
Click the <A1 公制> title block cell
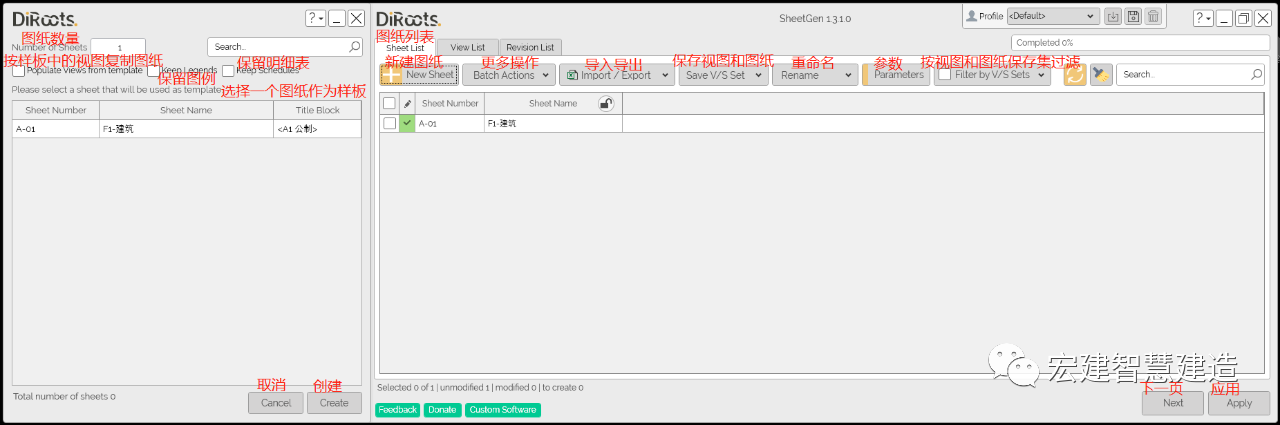coord(318,129)
